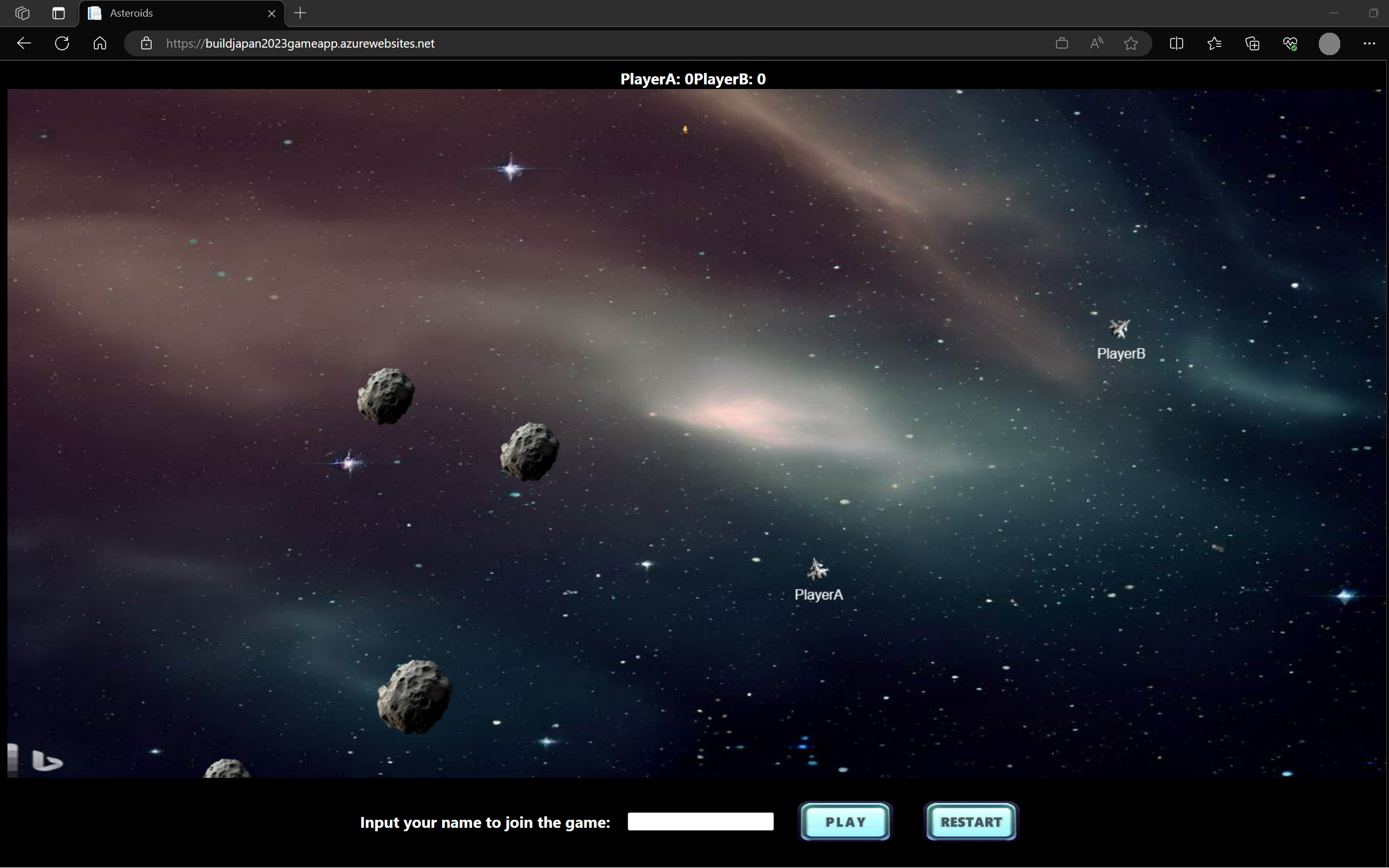
Task: Open tab actions menu button
Action: [59, 13]
